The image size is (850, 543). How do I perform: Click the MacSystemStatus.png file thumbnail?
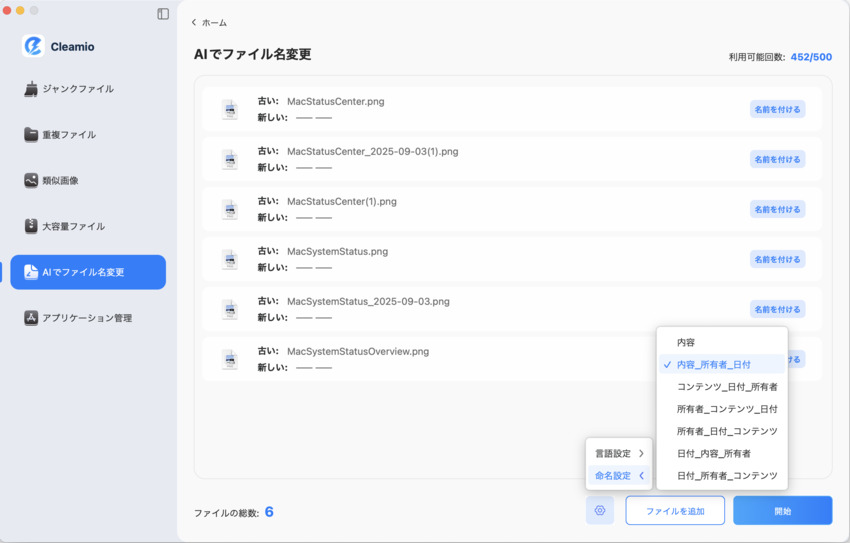click(230, 260)
